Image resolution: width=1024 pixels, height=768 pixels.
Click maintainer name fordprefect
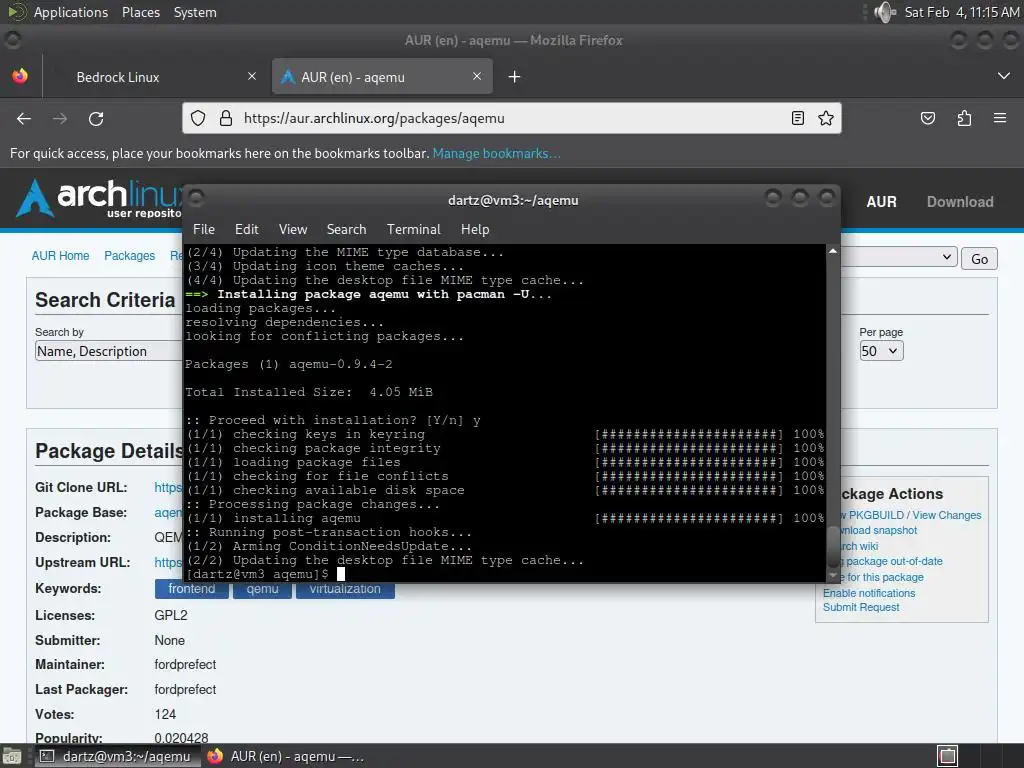[x=185, y=665]
